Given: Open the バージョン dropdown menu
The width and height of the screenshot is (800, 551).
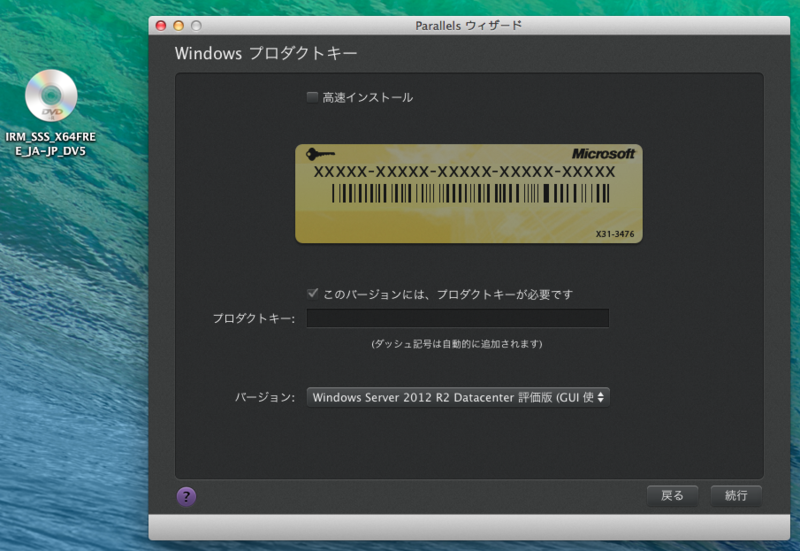Looking at the screenshot, I should click(x=458, y=397).
